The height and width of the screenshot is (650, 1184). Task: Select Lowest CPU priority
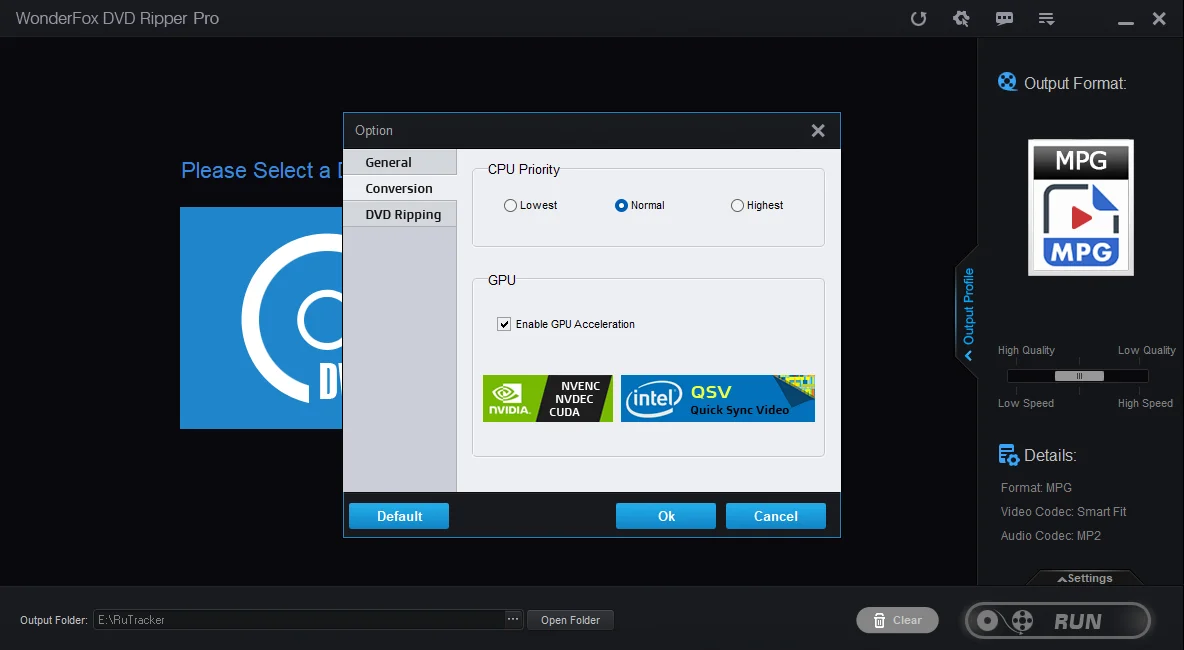tap(511, 206)
